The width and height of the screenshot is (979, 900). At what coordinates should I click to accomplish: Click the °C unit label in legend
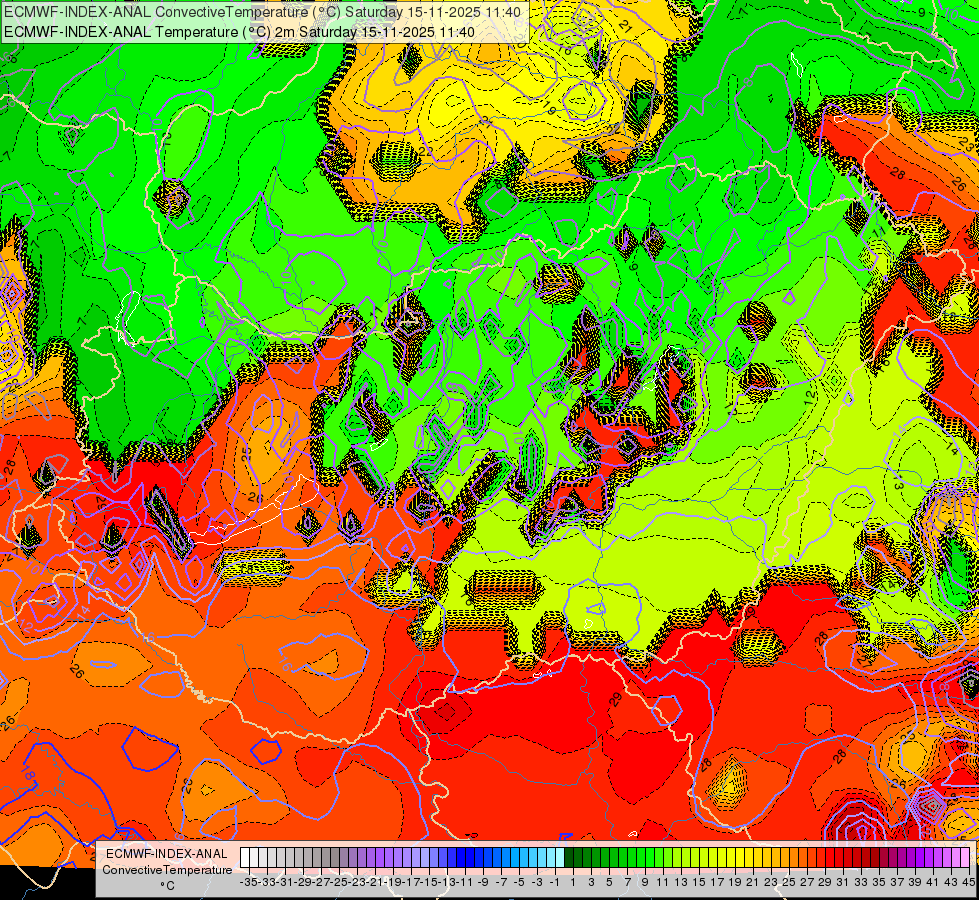(x=167, y=886)
